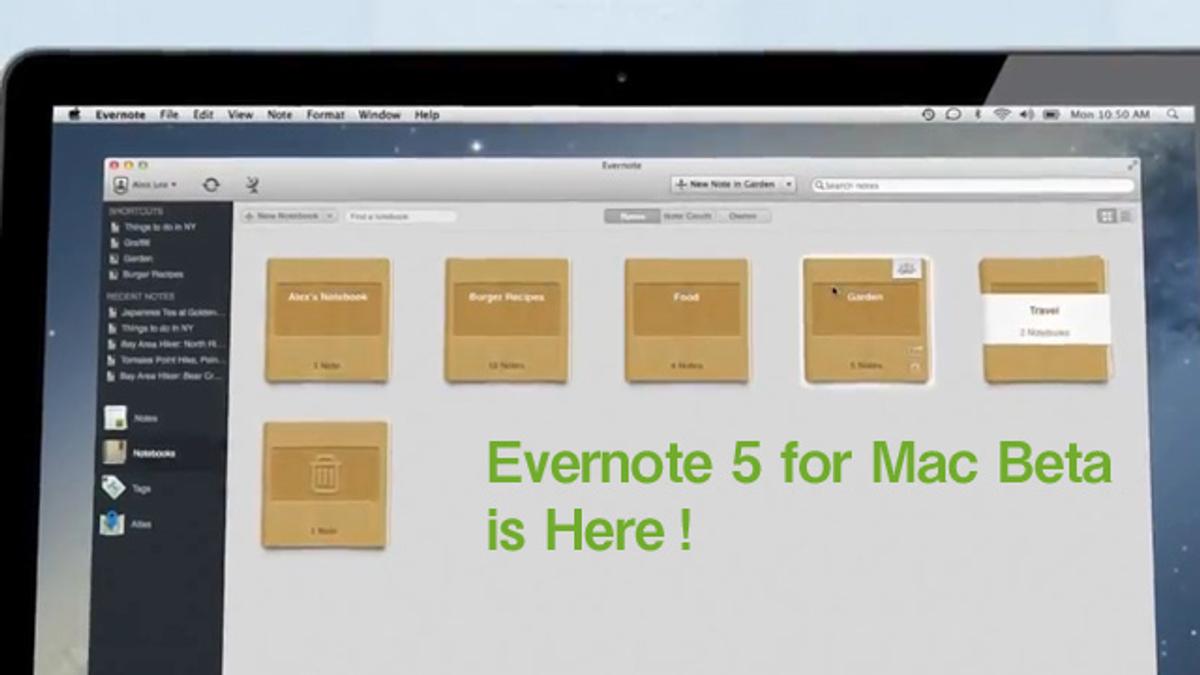The image size is (1200, 675).
Task: Click the New Note in Garden button
Action: pyautogui.click(x=725, y=185)
